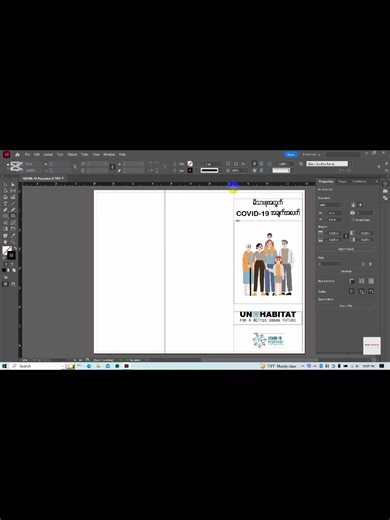
Task: Click the Import File button
Action: click(346, 306)
